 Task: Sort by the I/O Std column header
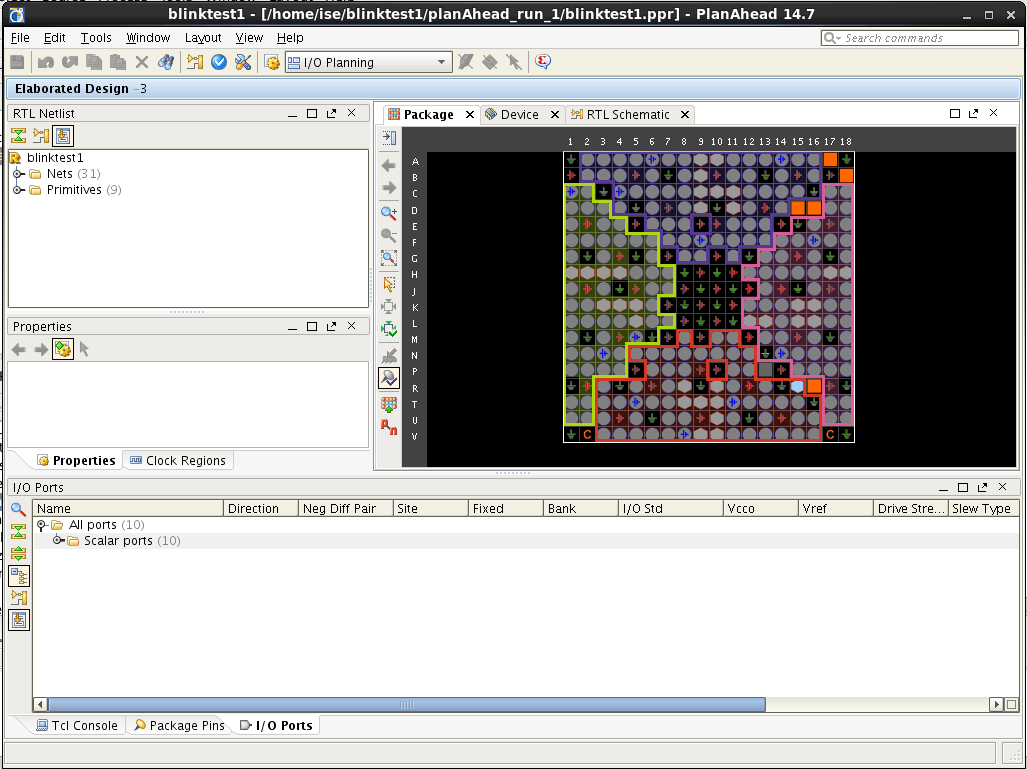tap(670, 508)
